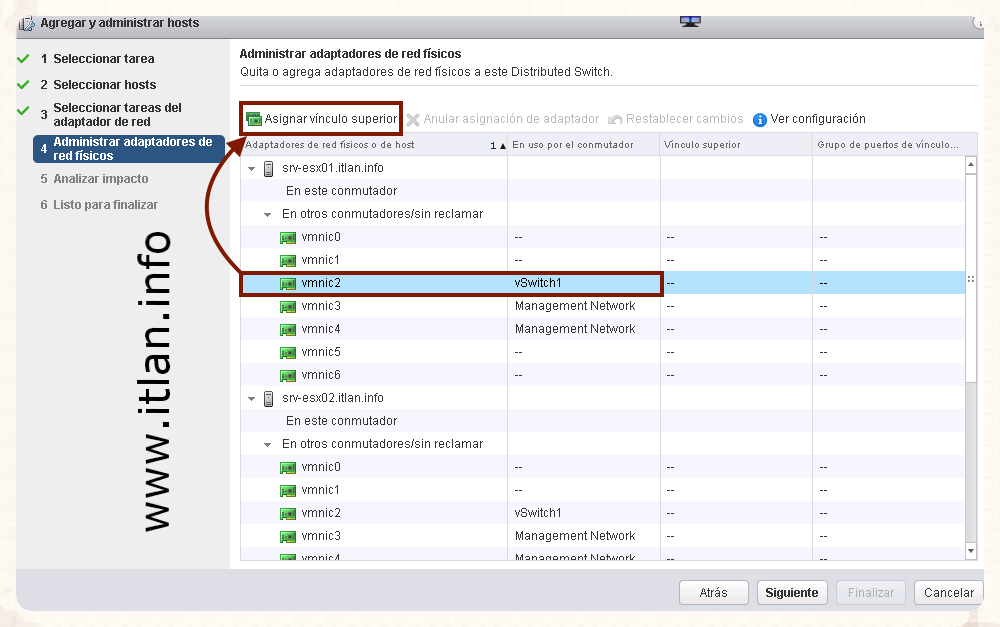The height and width of the screenshot is (627, 1000).
Task: Click the scrollbar down arrow in adapter list
Action: pos(970,551)
